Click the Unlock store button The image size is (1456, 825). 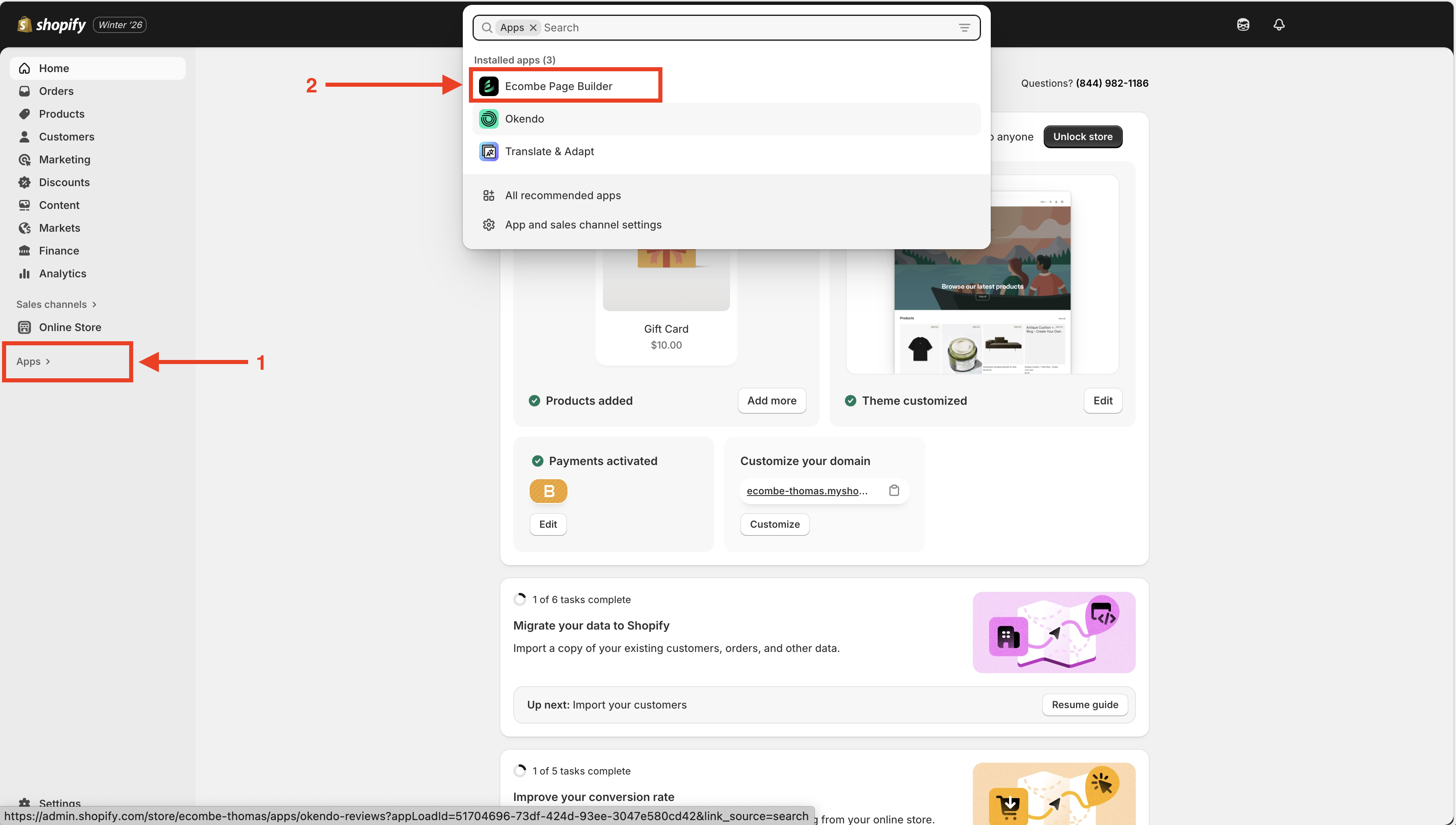click(1082, 136)
